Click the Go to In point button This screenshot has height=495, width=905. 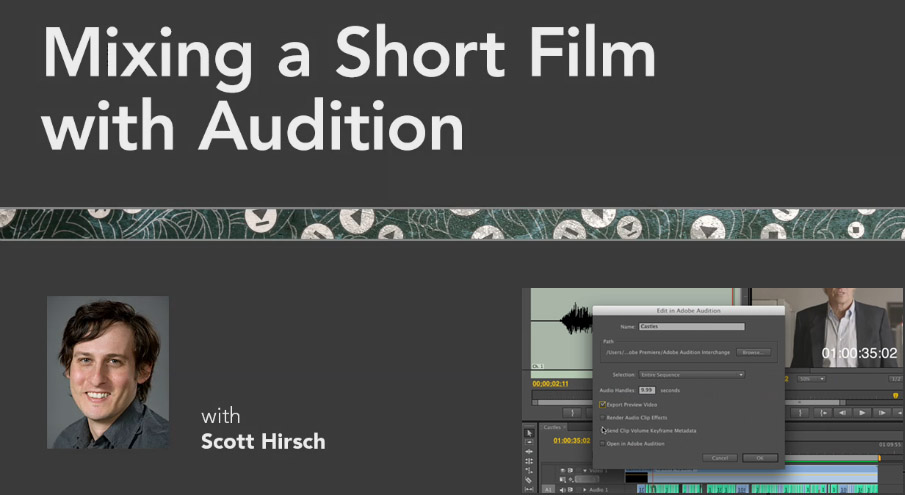(x=823, y=413)
